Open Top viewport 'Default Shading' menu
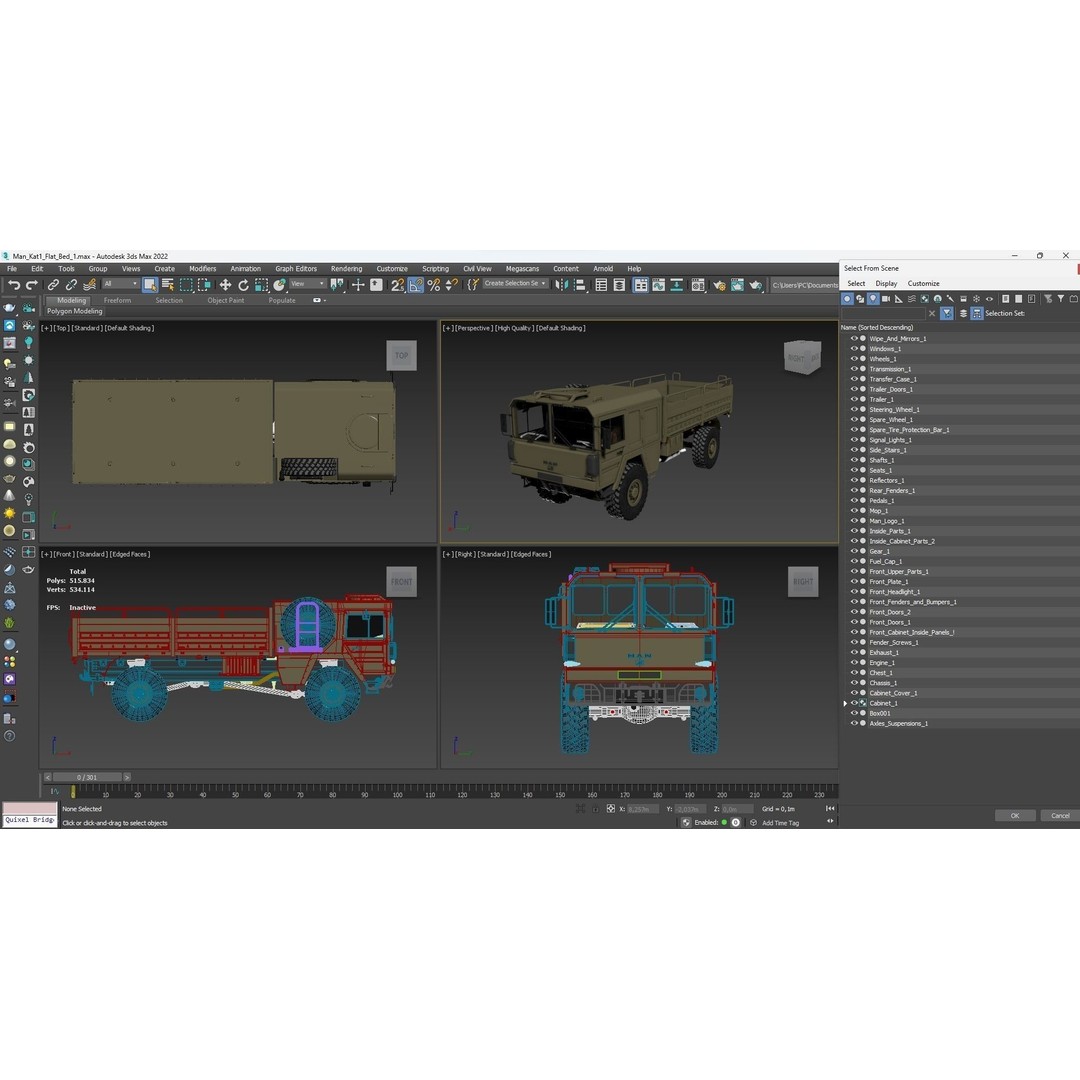 [x=129, y=328]
